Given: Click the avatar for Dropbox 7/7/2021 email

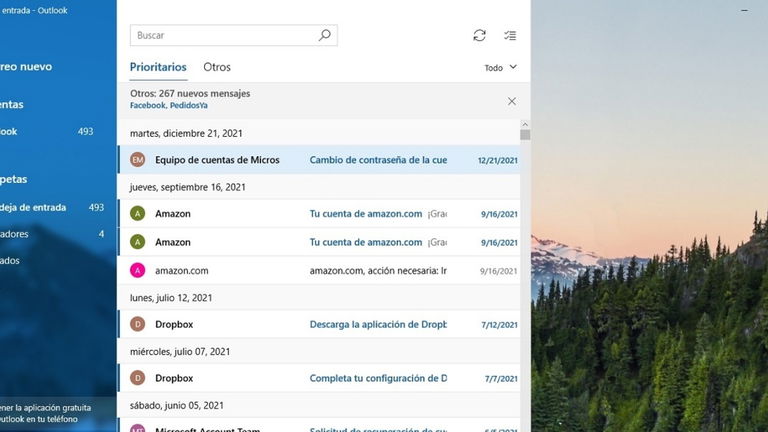Looking at the screenshot, I should (138, 378).
